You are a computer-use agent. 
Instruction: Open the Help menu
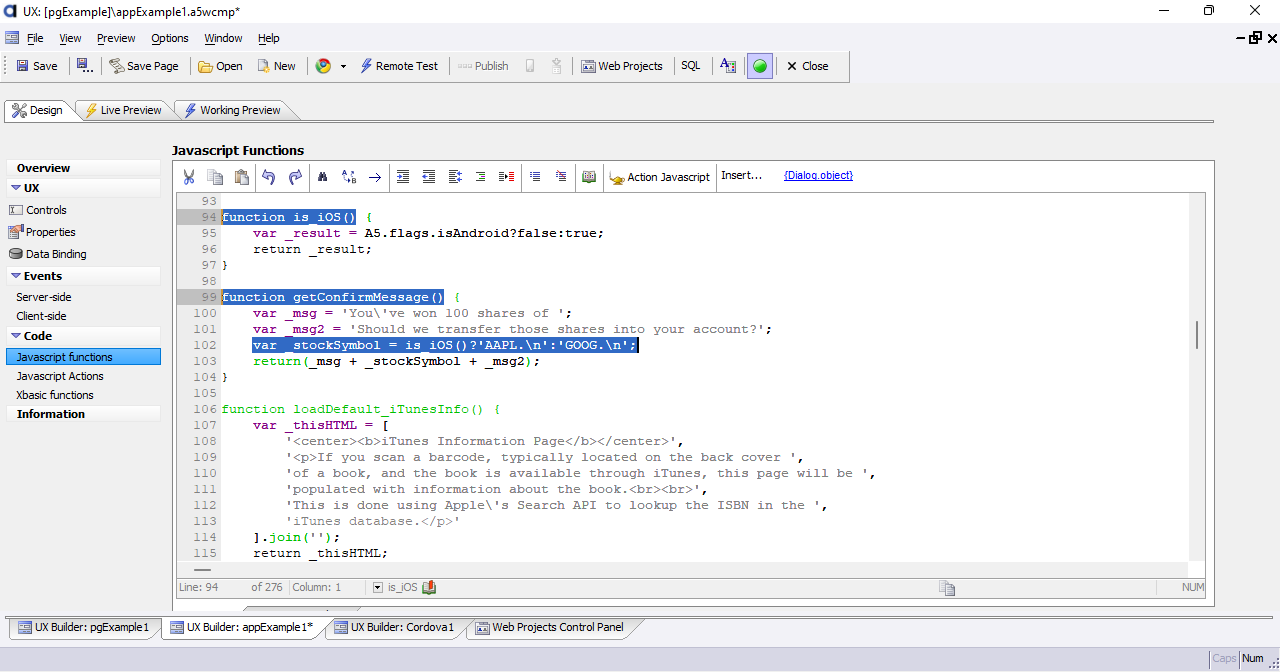click(x=269, y=38)
